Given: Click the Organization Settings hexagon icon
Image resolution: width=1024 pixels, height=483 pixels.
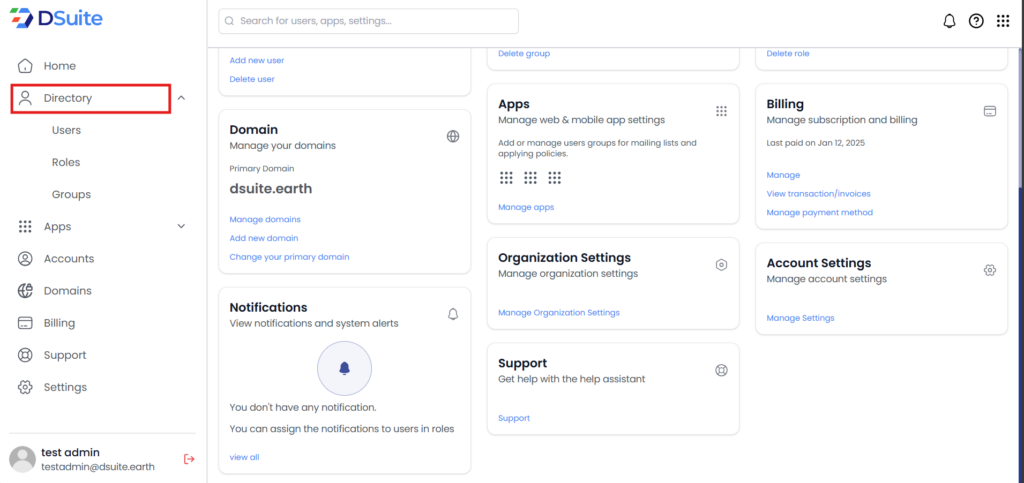Looking at the screenshot, I should coord(721,265).
